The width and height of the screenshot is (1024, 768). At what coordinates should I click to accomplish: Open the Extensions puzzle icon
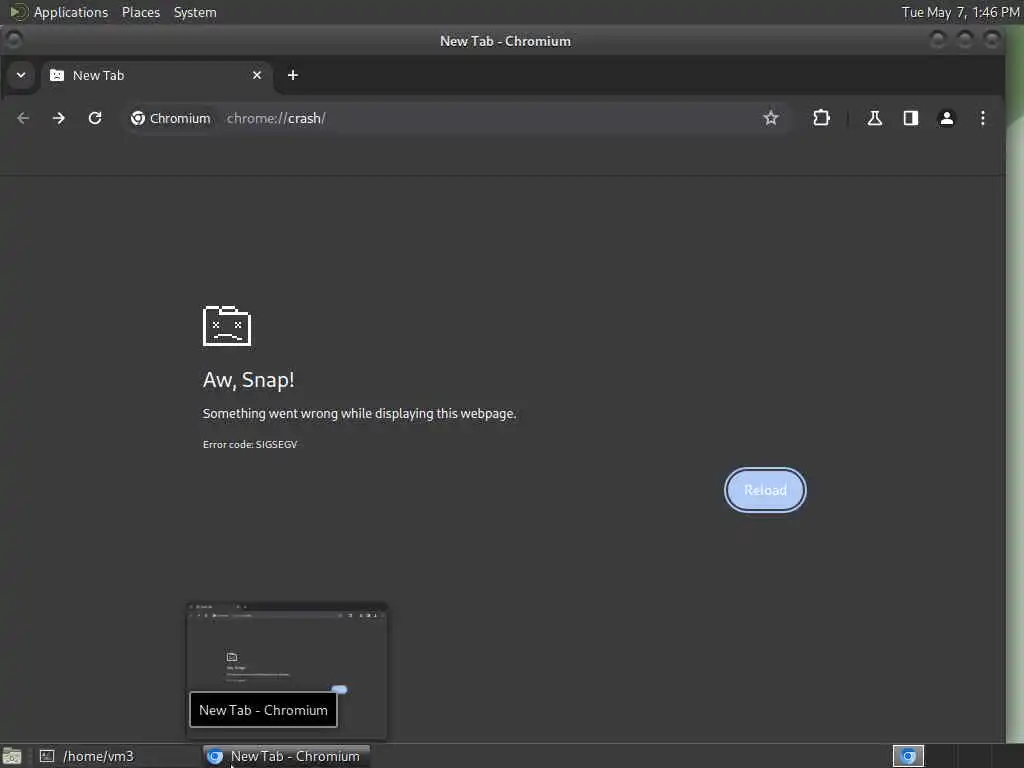[x=821, y=118]
